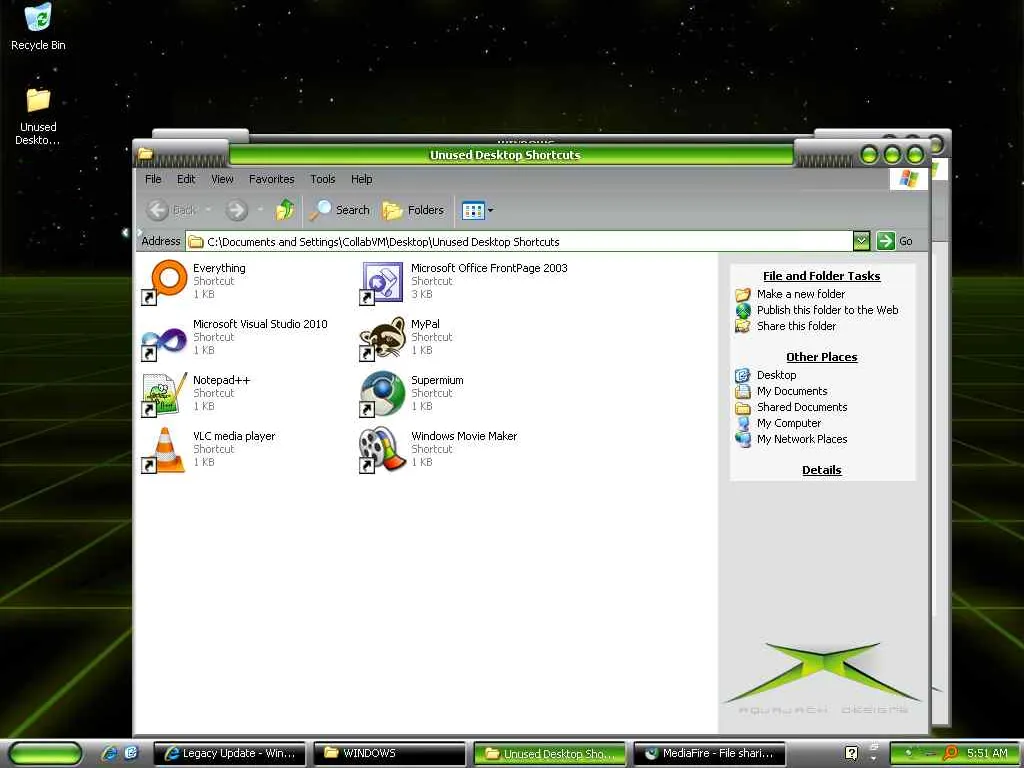Click the Back arrow toolbar button

[x=171, y=210]
